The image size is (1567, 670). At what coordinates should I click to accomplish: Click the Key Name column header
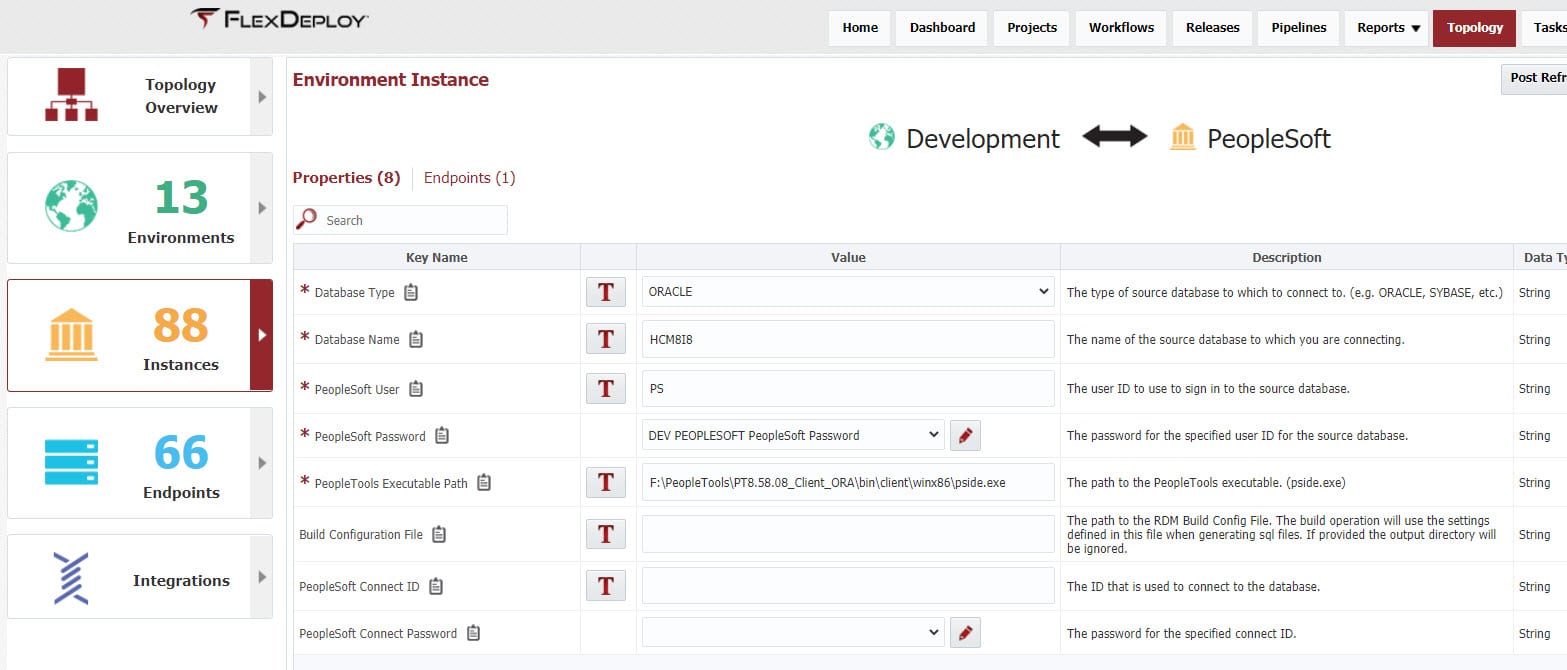pyautogui.click(x=437, y=257)
